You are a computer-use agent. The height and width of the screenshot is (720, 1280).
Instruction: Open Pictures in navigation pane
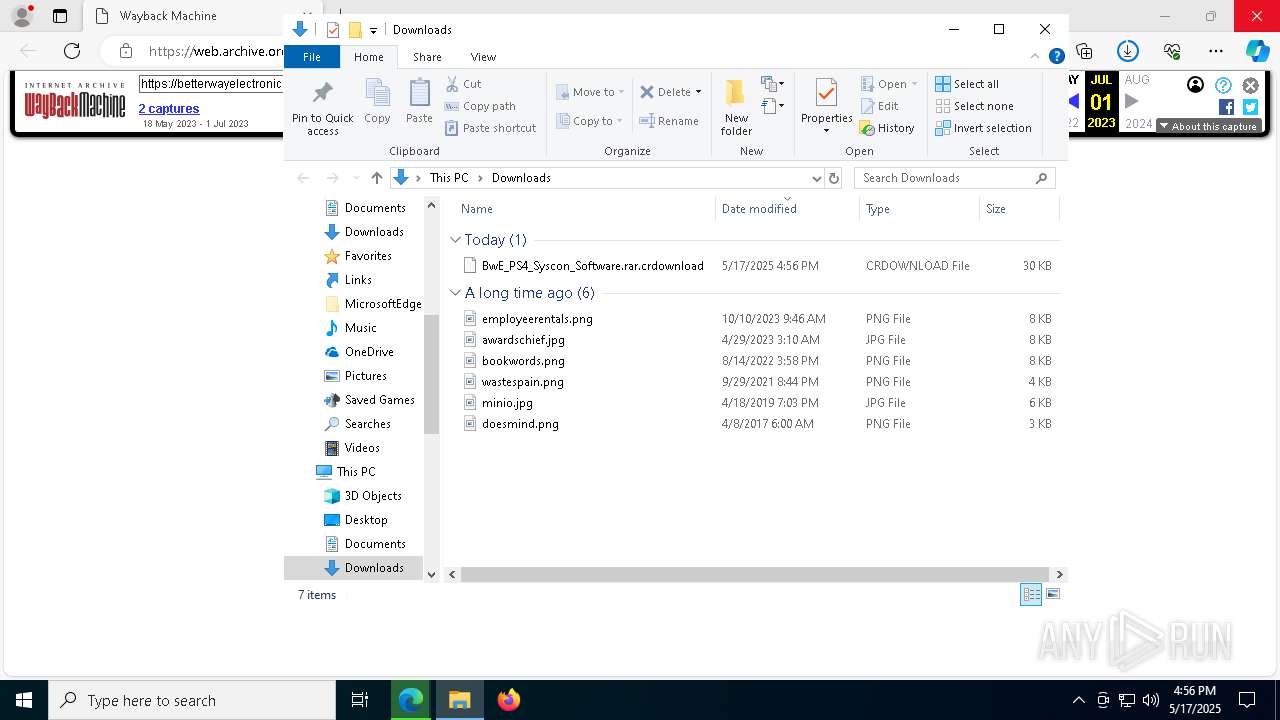[365, 376]
